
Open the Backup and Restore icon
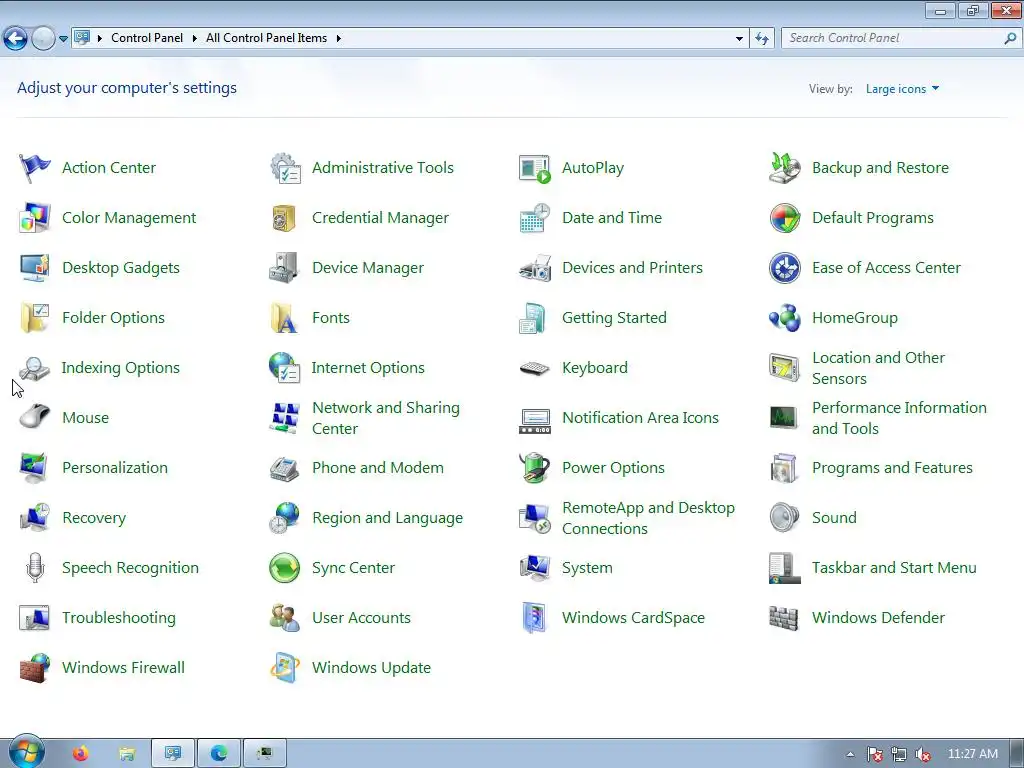coord(784,168)
